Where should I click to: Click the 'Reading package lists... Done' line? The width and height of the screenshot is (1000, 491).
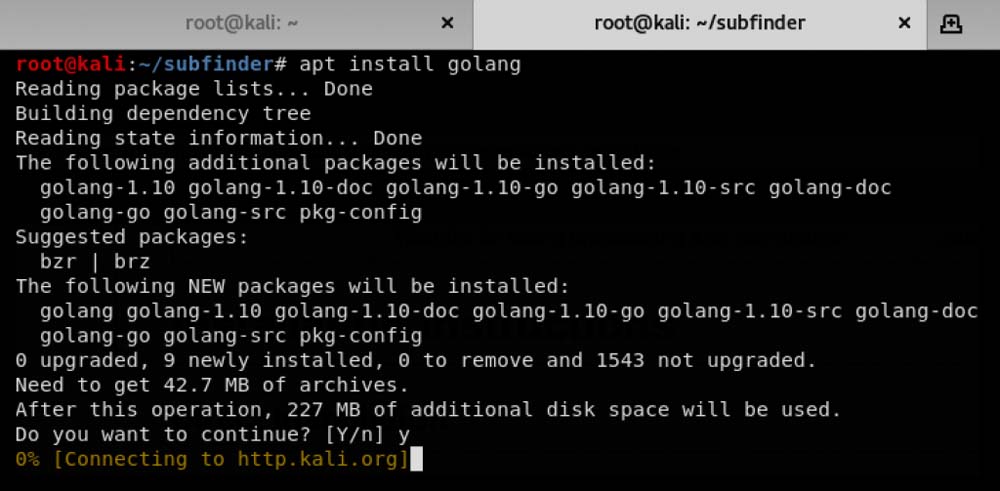pos(193,89)
